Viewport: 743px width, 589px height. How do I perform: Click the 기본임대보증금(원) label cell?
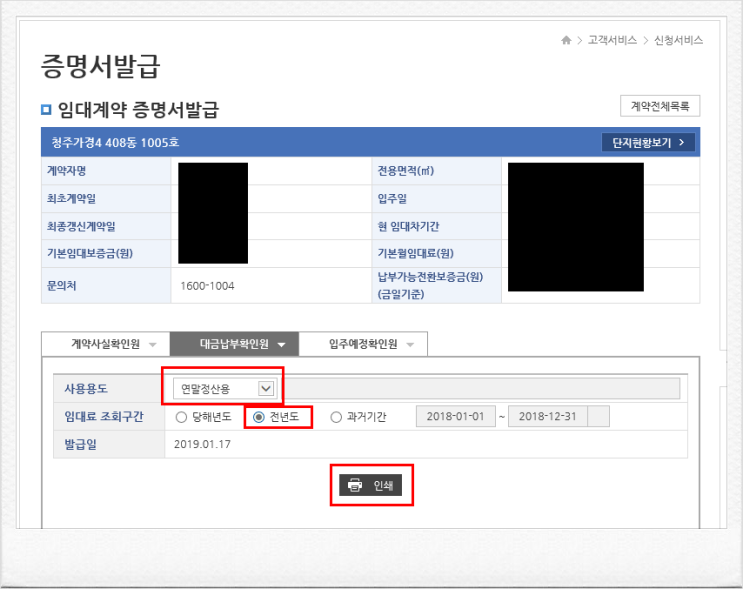tap(106, 254)
